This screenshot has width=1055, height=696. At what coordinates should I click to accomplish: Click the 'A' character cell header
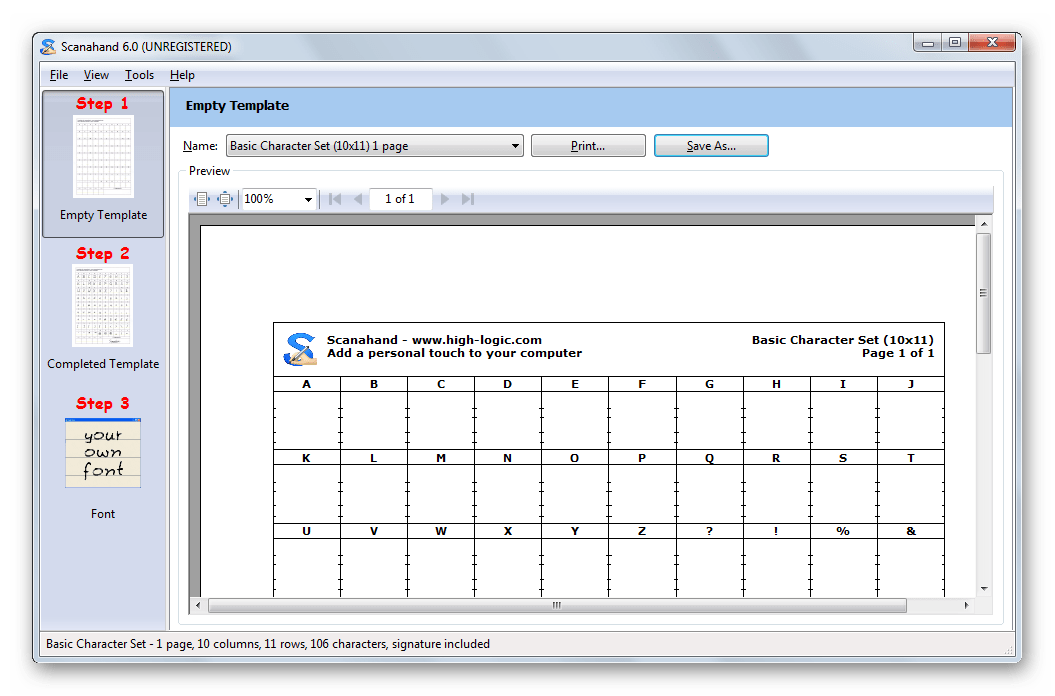tap(307, 384)
